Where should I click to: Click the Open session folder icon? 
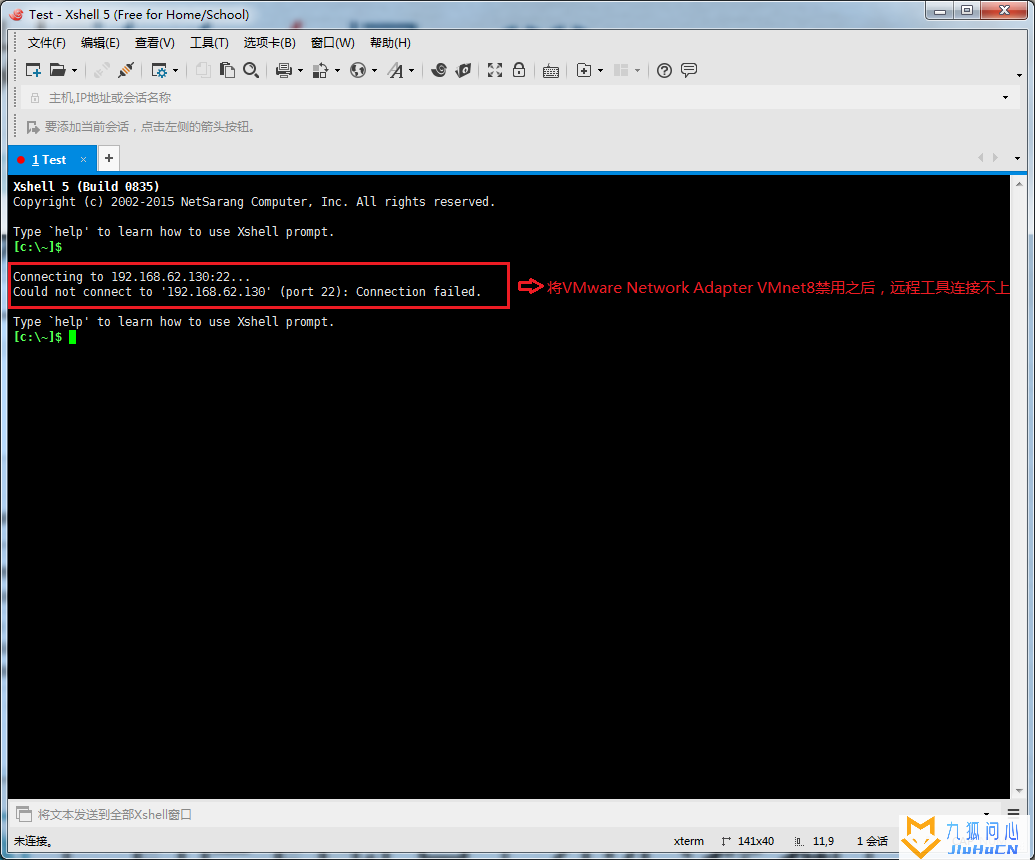point(57,70)
